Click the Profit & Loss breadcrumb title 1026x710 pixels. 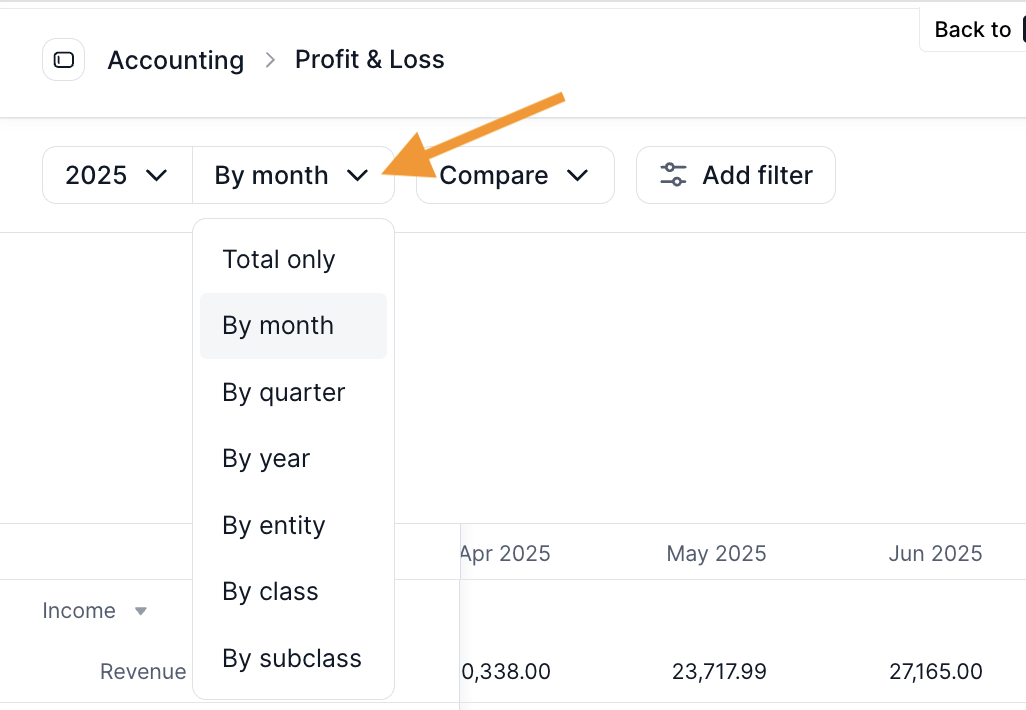click(x=369, y=59)
